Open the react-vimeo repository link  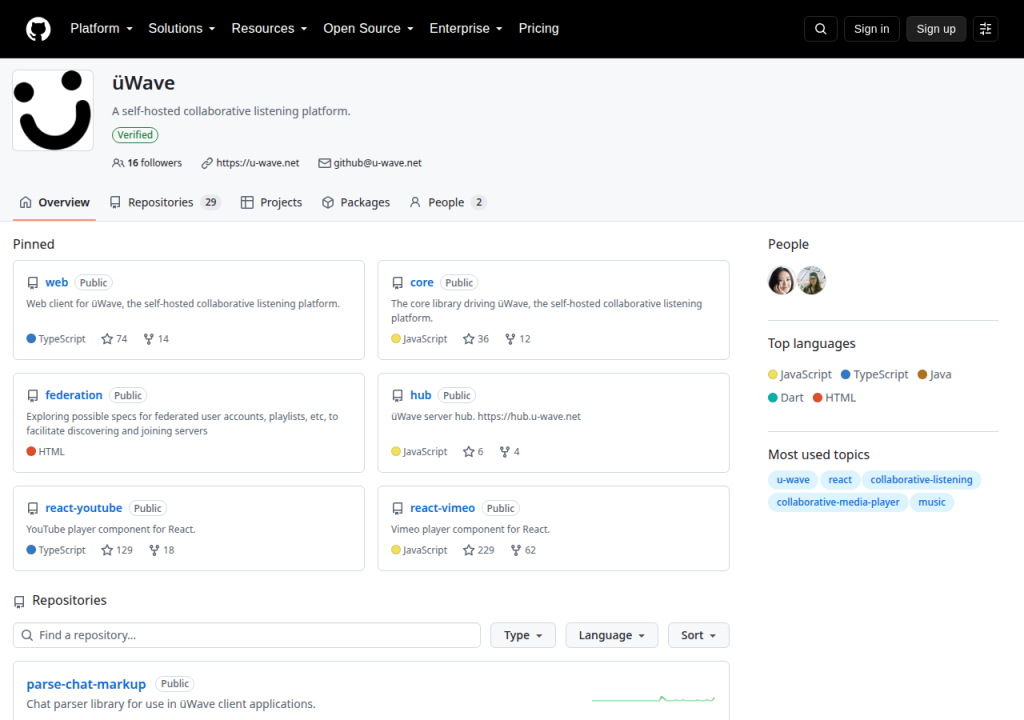pos(442,508)
